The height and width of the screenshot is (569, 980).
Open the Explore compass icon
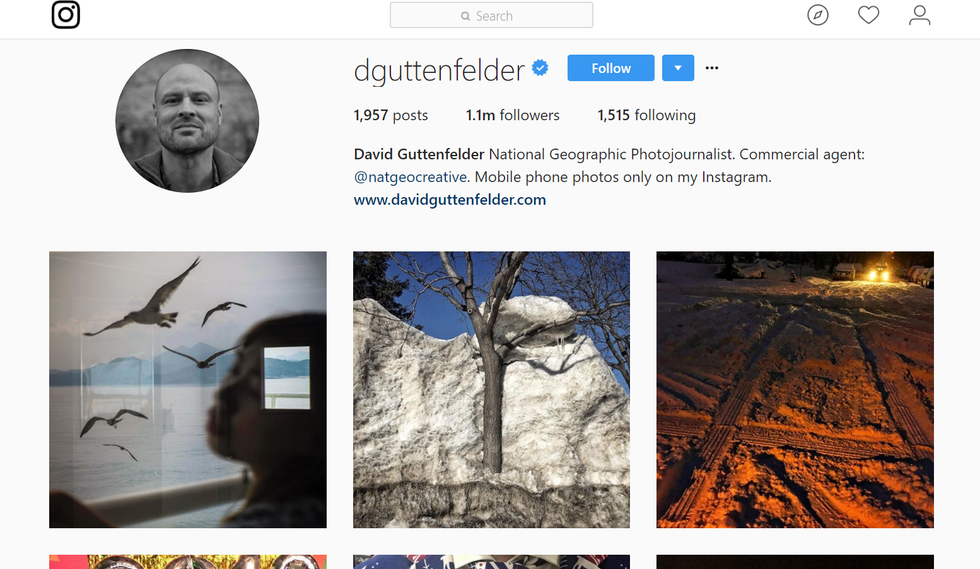click(818, 15)
